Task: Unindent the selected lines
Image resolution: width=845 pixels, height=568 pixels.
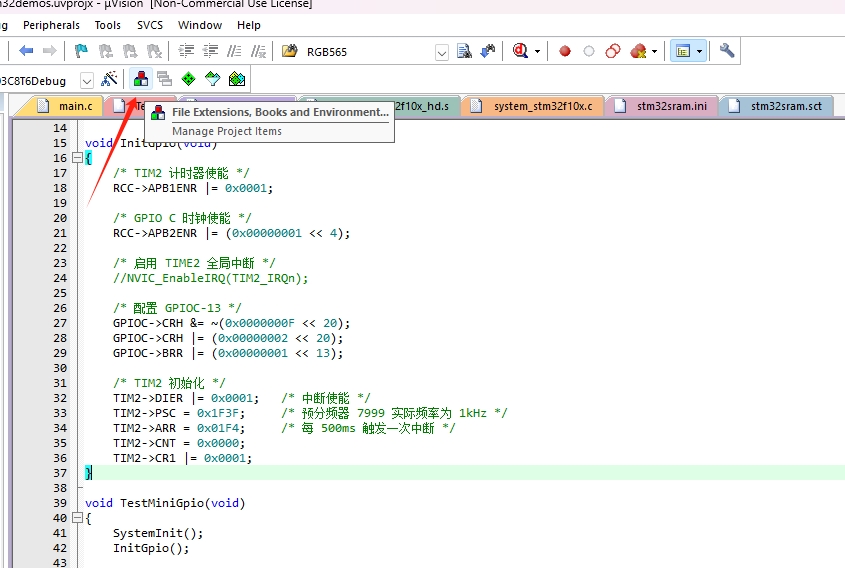Action: coord(210,51)
